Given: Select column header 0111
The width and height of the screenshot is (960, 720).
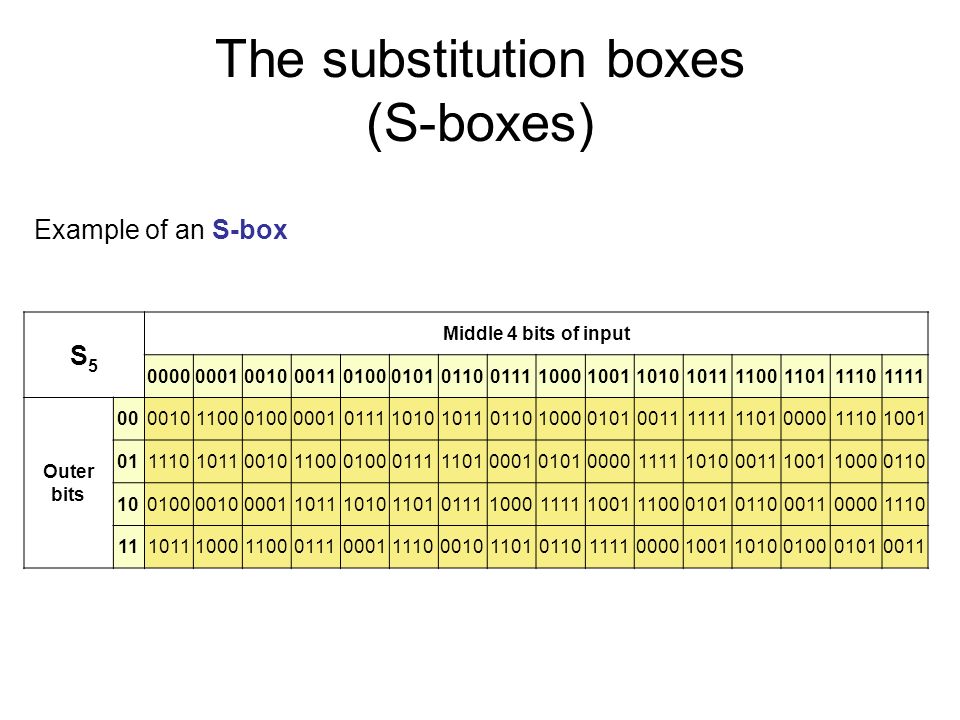Looking at the screenshot, I should pyautogui.click(x=511, y=376).
